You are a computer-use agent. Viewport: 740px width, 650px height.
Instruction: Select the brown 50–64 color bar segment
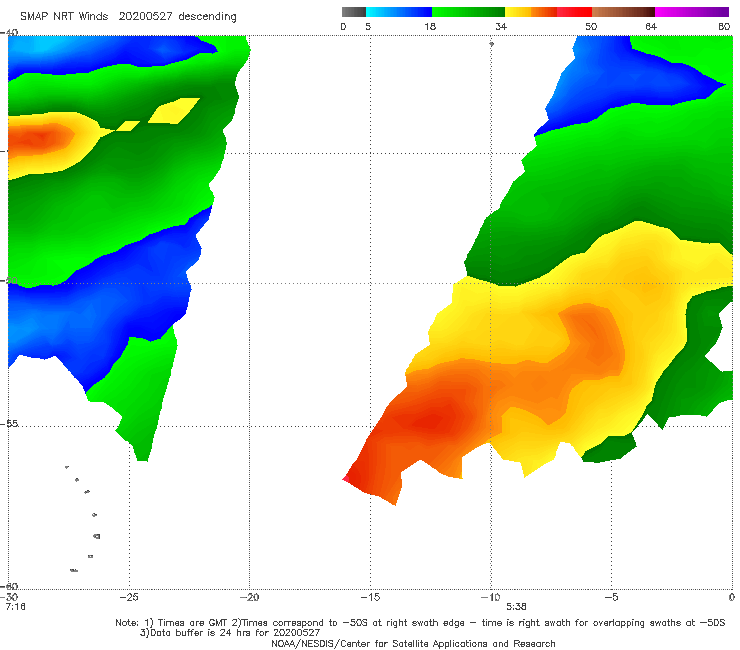623,12
